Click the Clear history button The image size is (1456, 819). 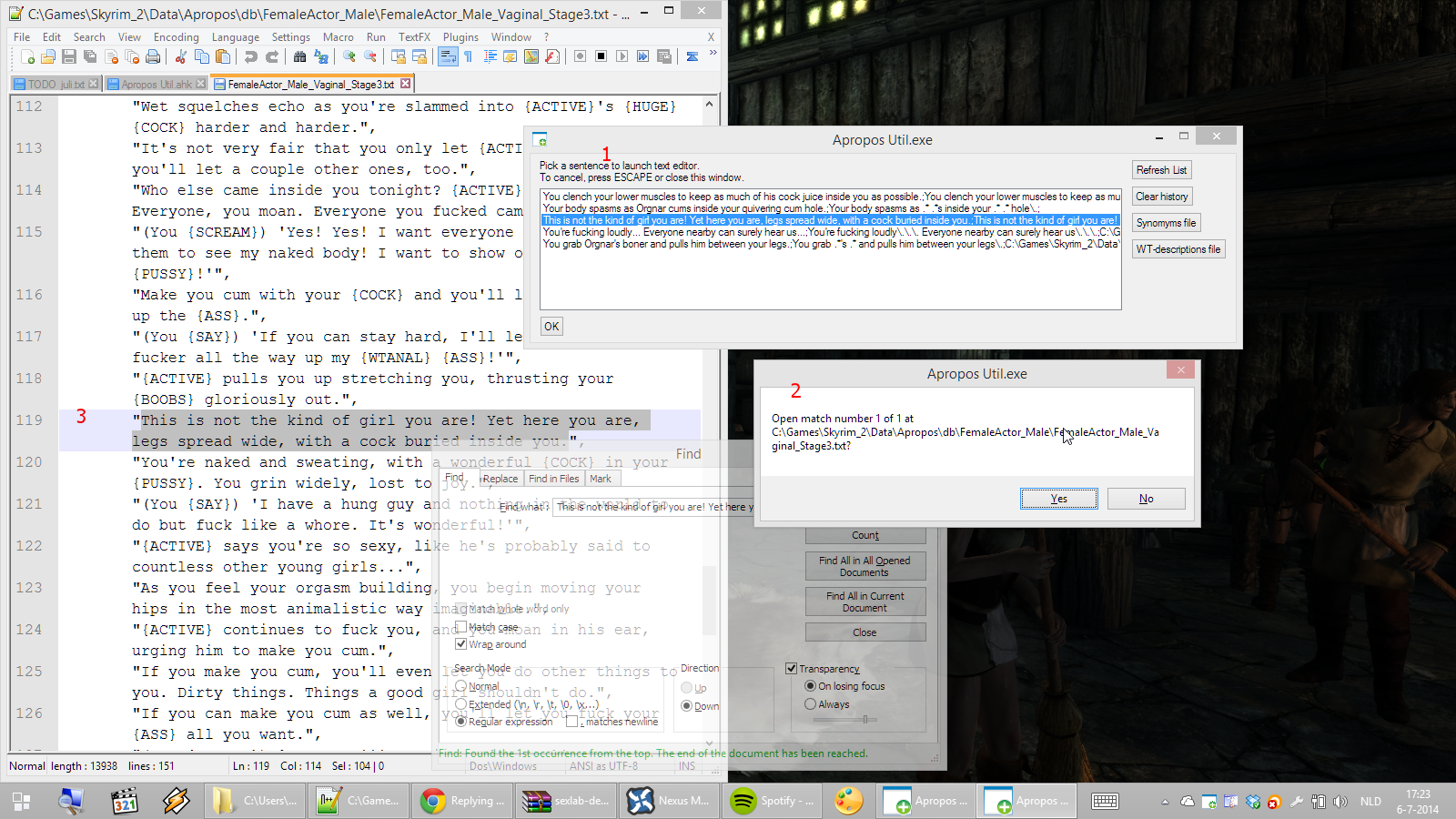click(x=1161, y=197)
